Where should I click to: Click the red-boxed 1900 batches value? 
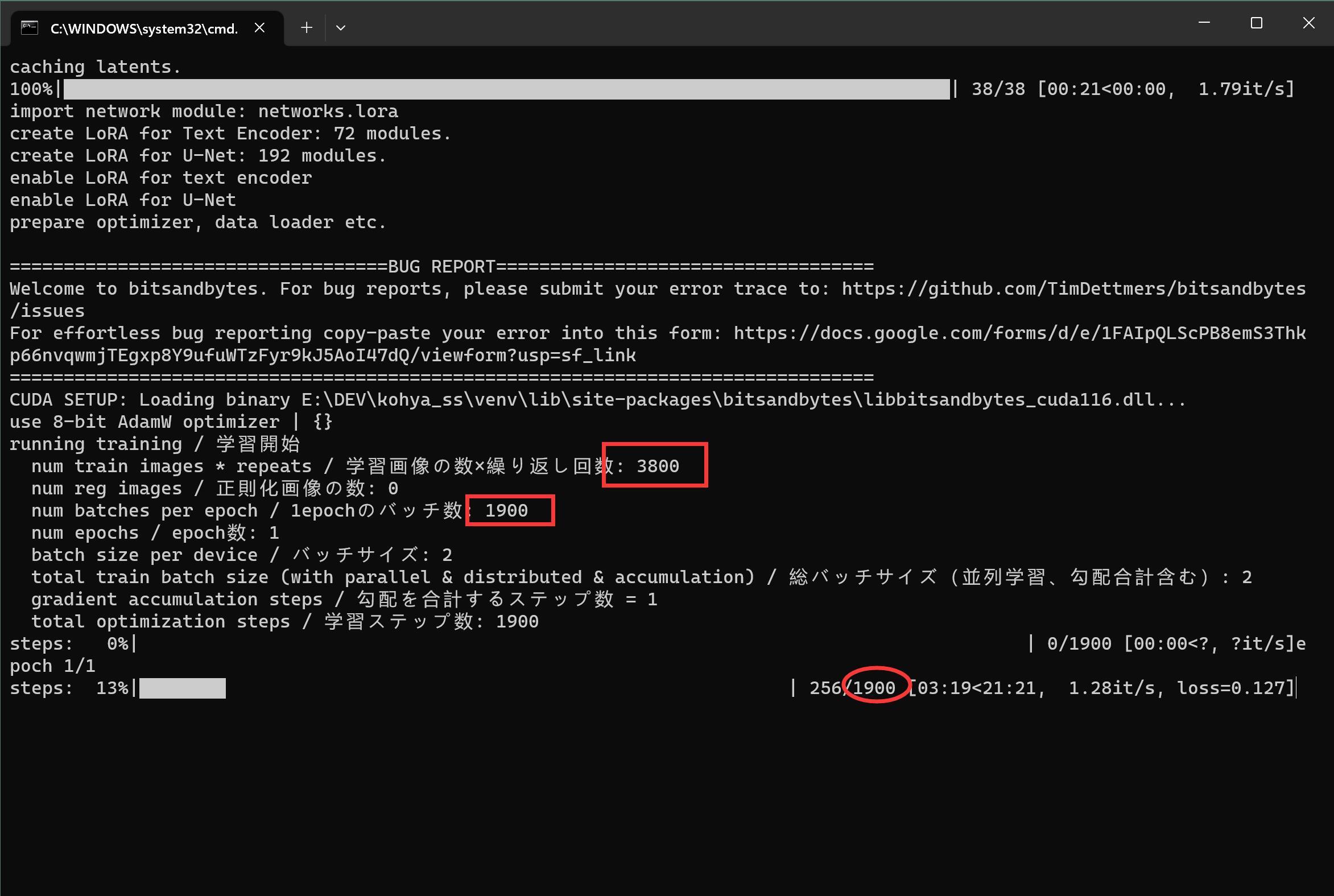(506, 511)
